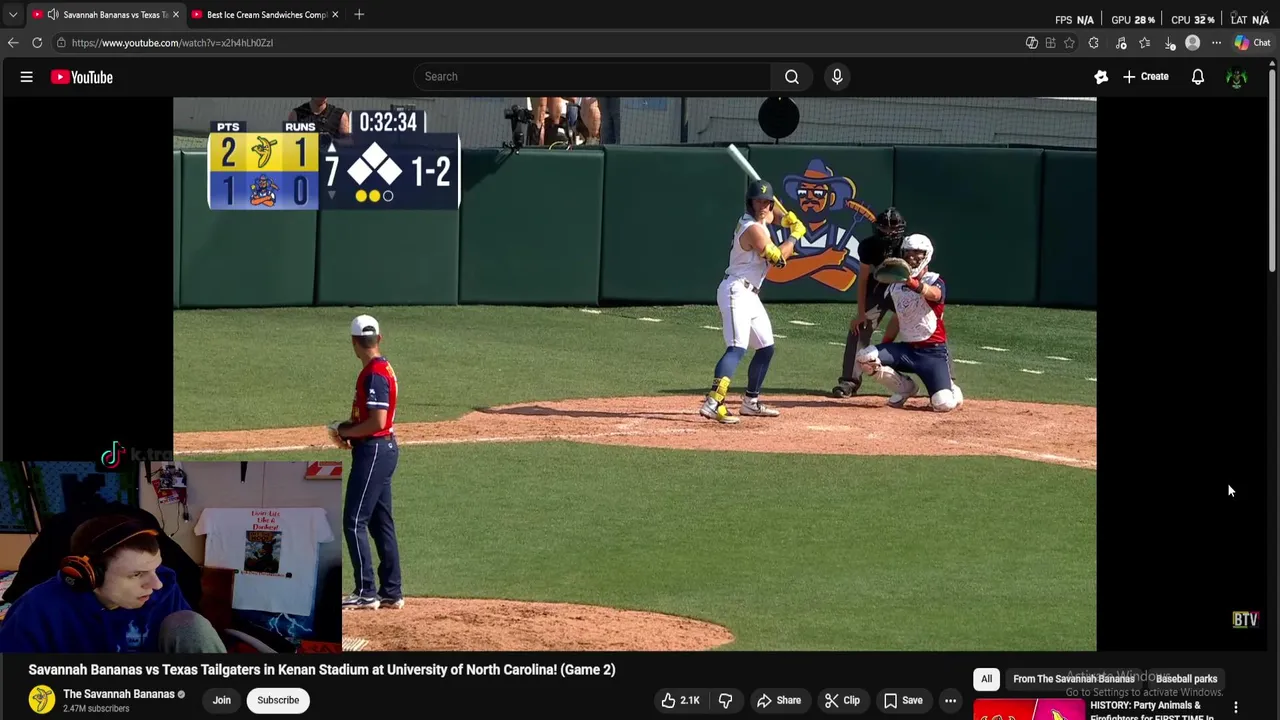Close the Savannah Bananas tab
1280x720 pixels.
[x=176, y=14]
